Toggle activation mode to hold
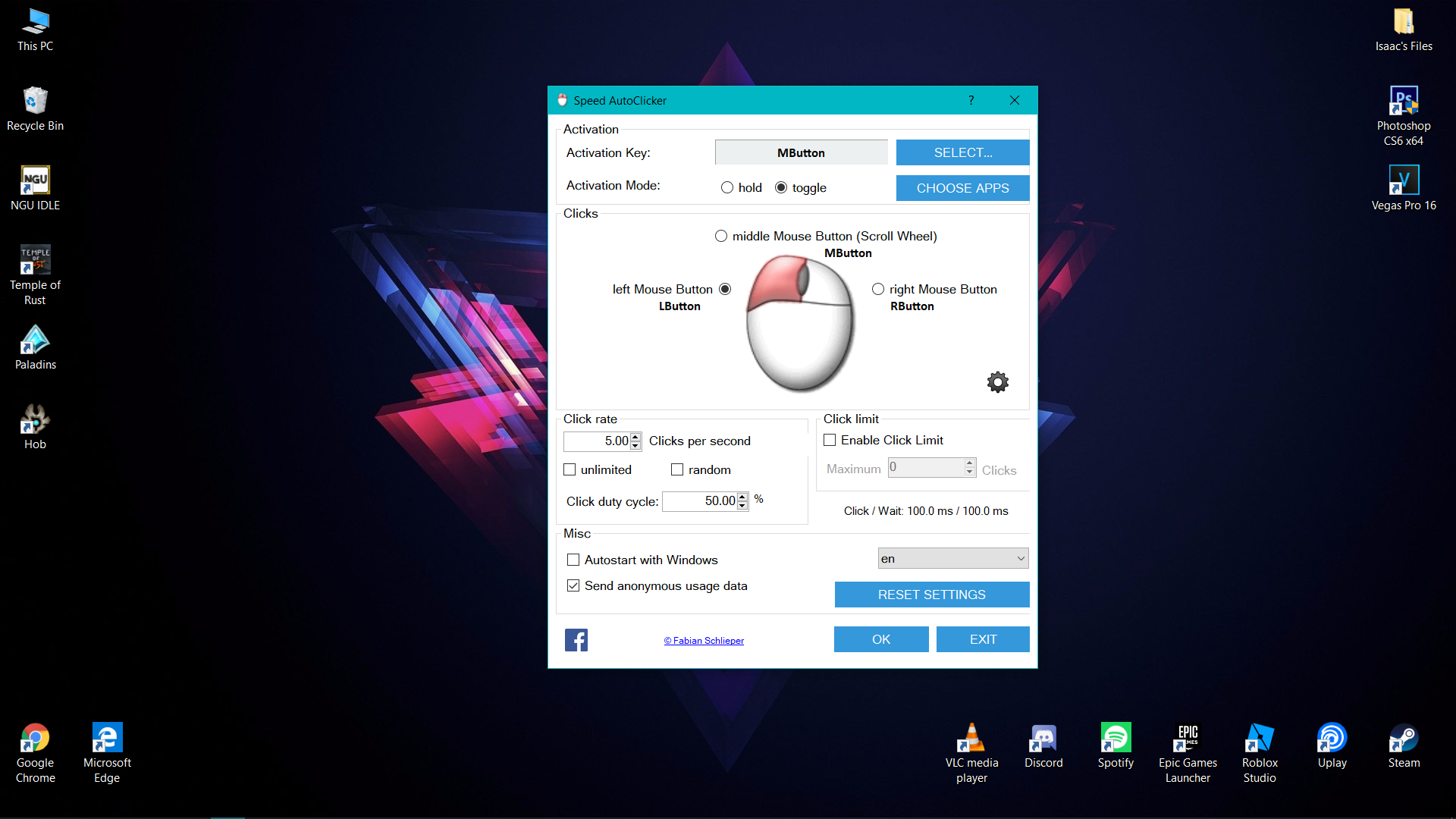1456x819 pixels. click(728, 187)
